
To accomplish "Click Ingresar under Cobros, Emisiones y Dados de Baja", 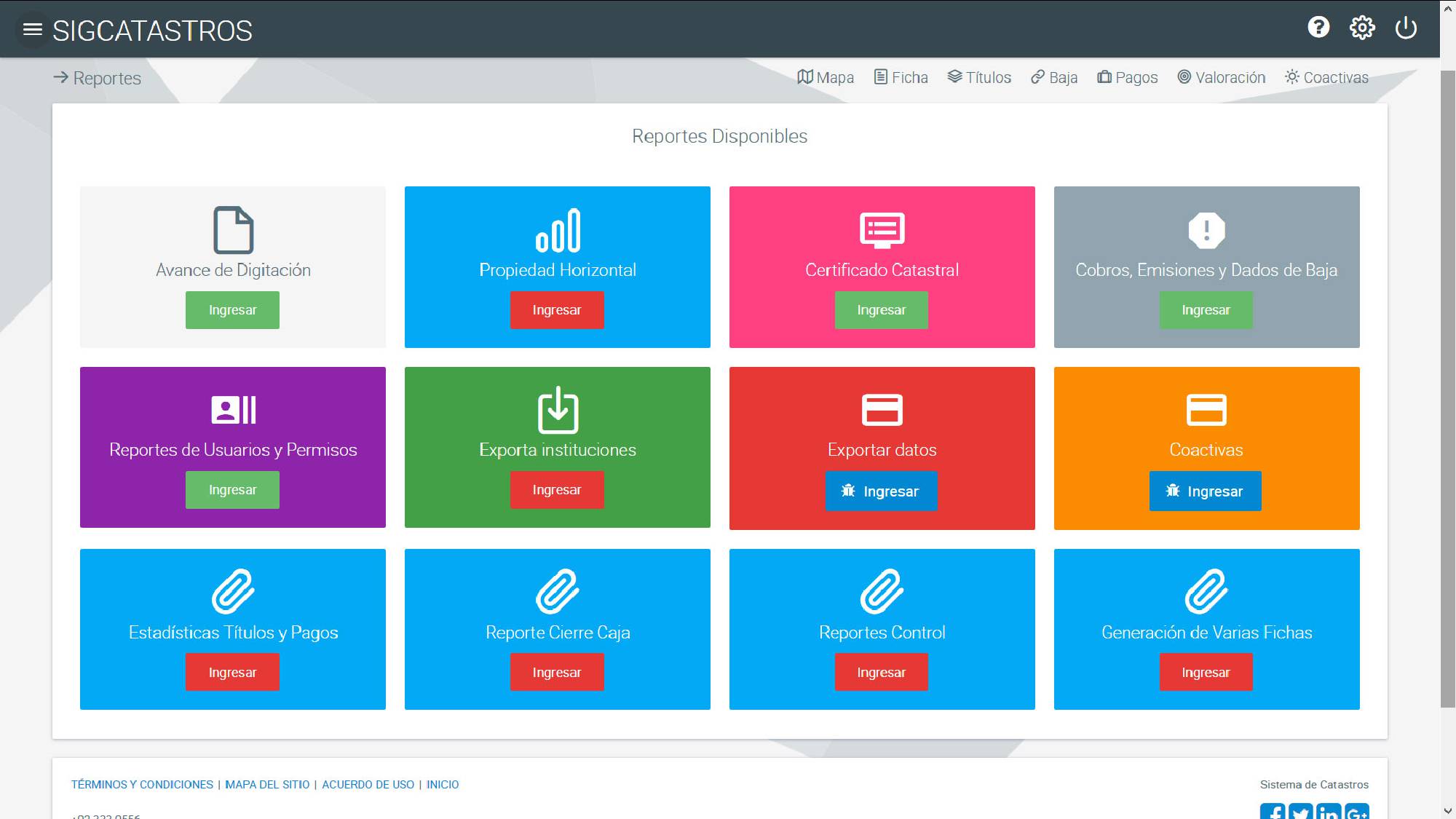I will 1206,310.
